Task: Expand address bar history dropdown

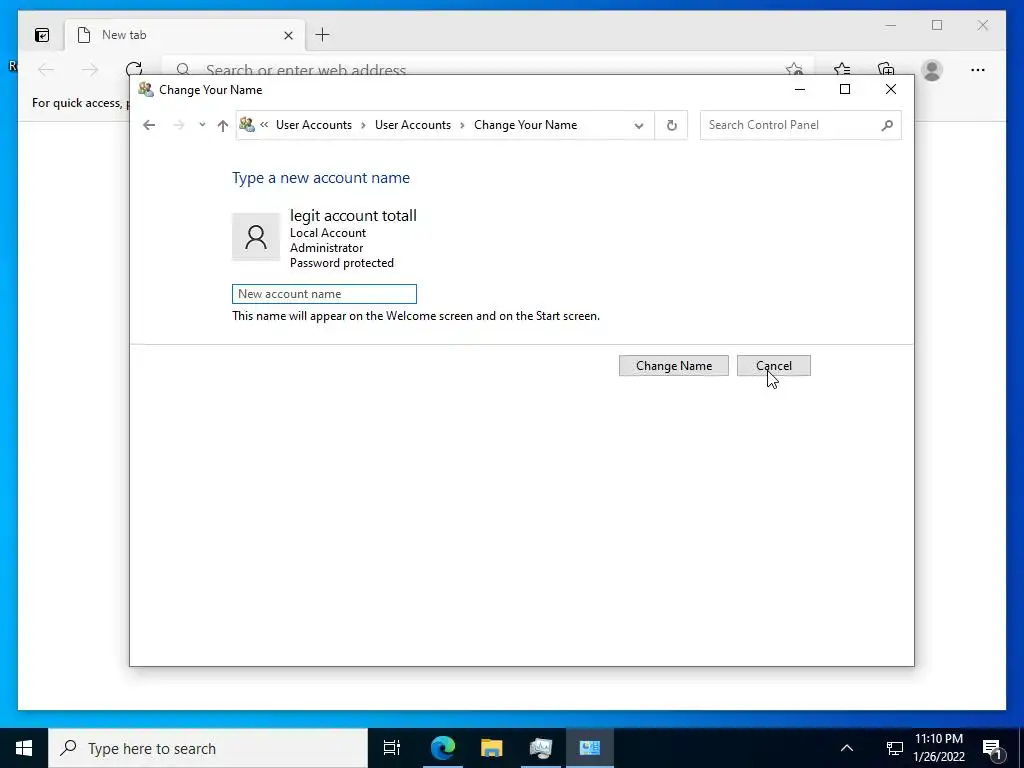Action: click(x=639, y=125)
